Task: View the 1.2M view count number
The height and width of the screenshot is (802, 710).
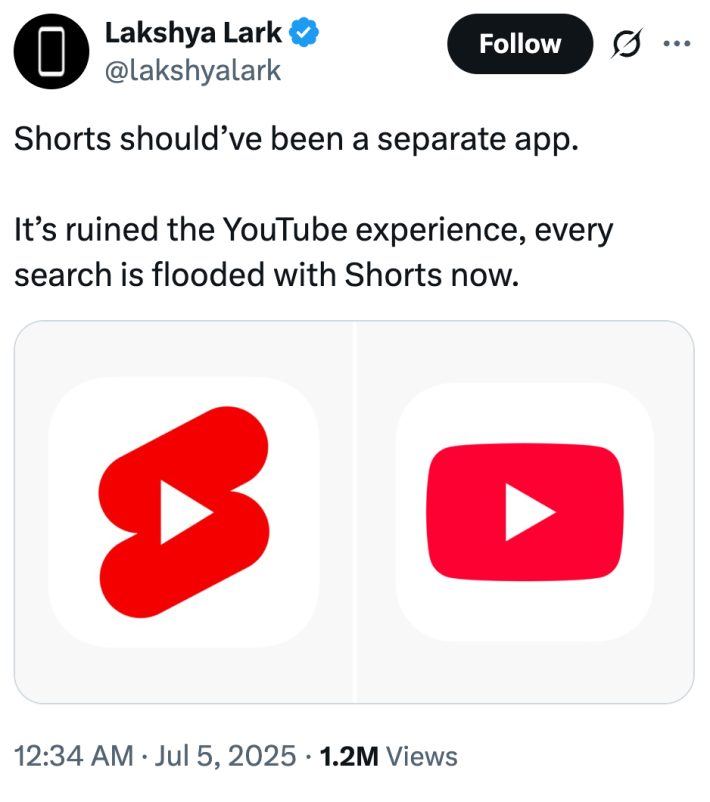Action: point(348,756)
